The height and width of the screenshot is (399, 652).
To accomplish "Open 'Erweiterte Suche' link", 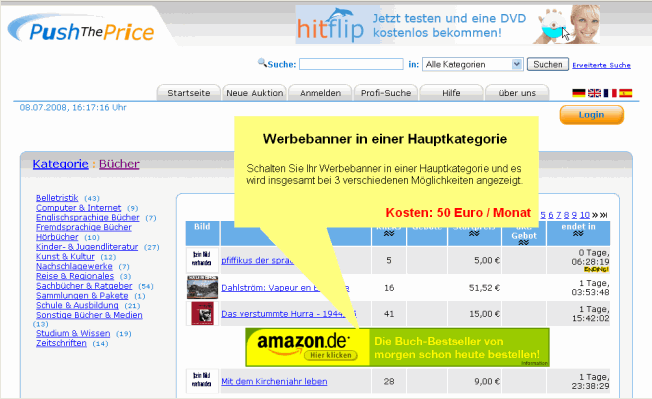I will click(x=601, y=65).
